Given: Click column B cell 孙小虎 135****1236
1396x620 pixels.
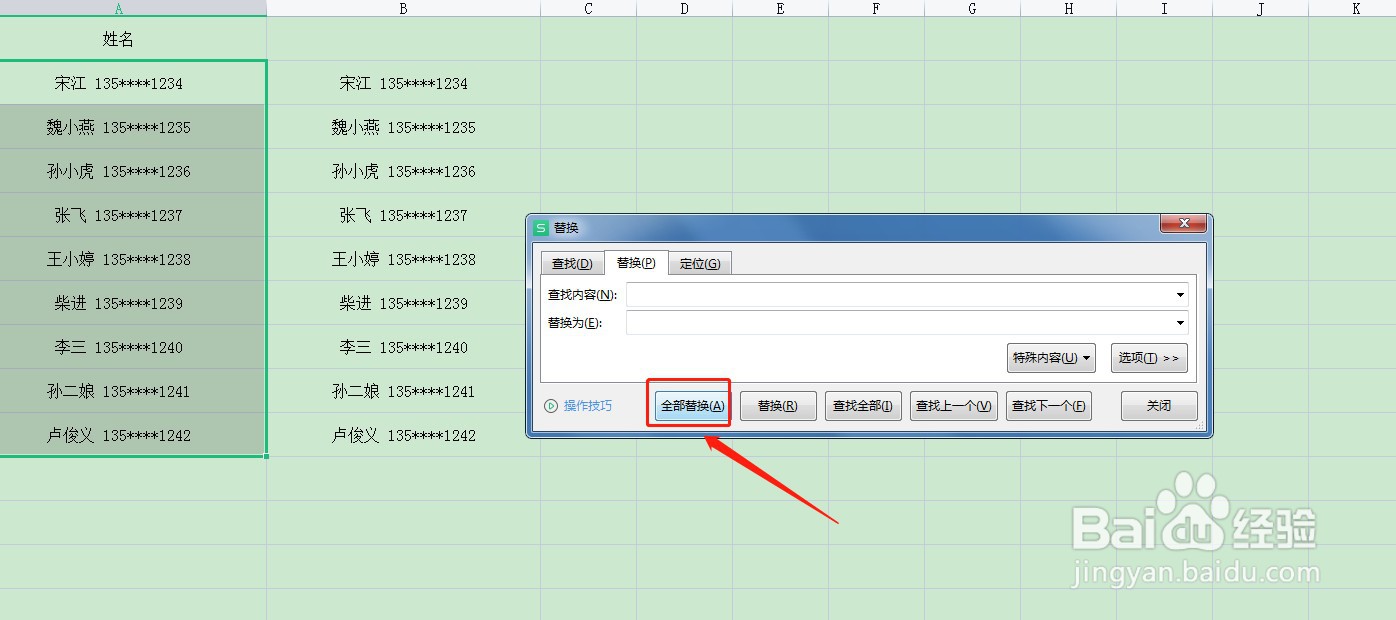Looking at the screenshot, I should pos(403,171).
